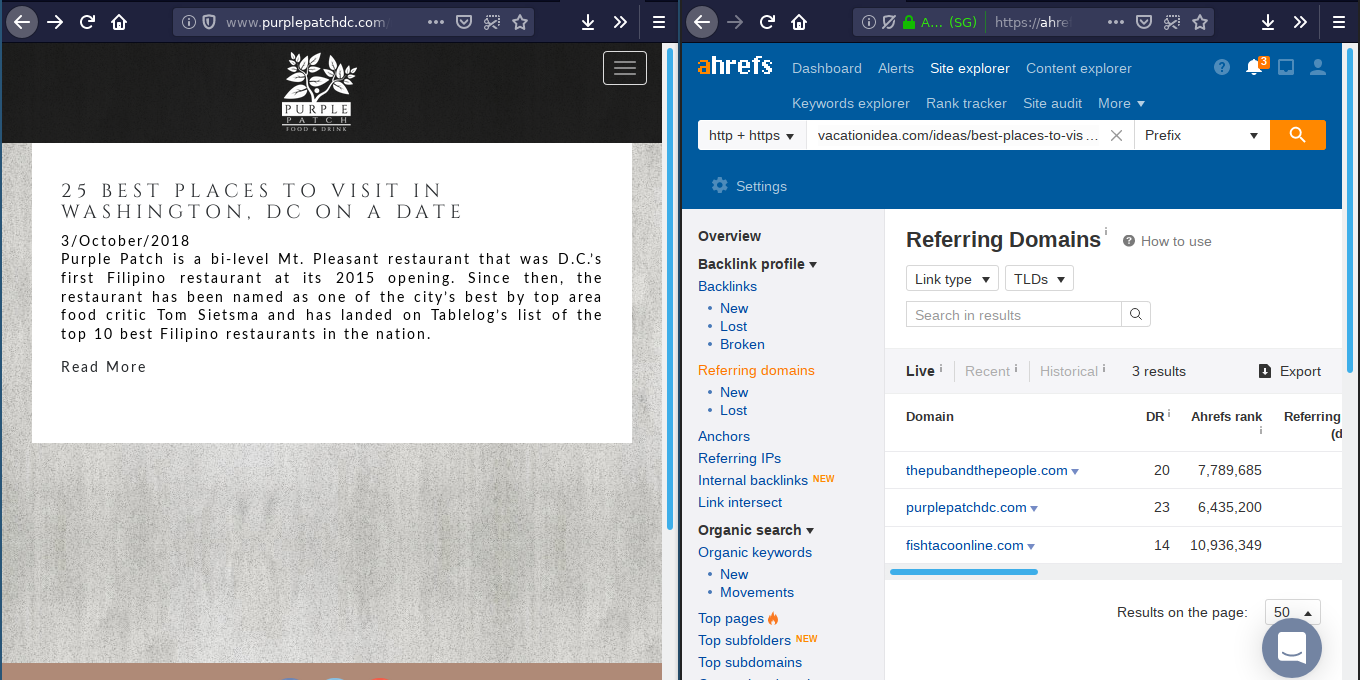Open Backlinks in the sidebar
1360x680 pixels.
727,286
